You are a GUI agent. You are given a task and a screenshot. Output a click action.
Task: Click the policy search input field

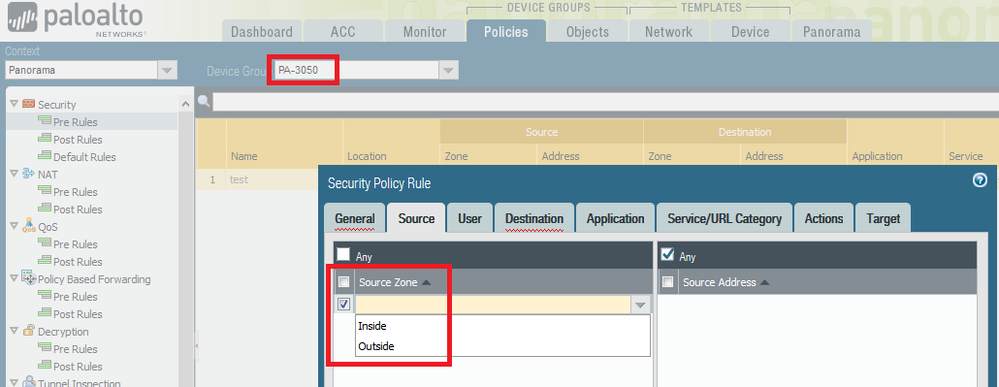[605, 101]
